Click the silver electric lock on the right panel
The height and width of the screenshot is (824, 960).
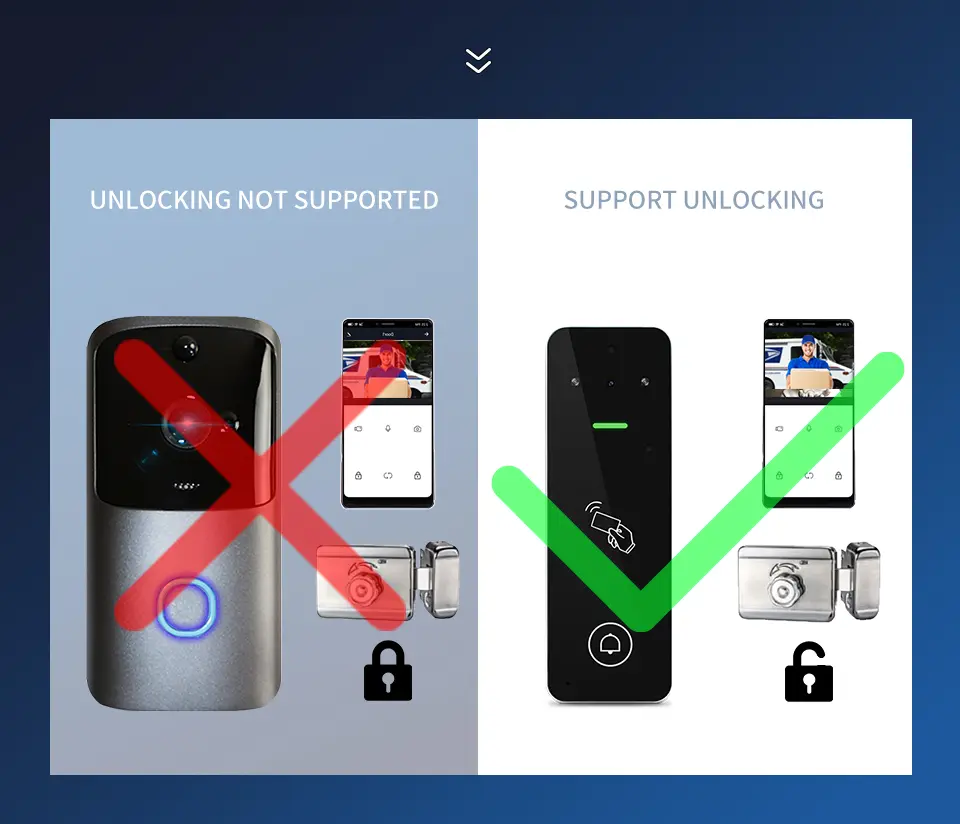point(808,582)
